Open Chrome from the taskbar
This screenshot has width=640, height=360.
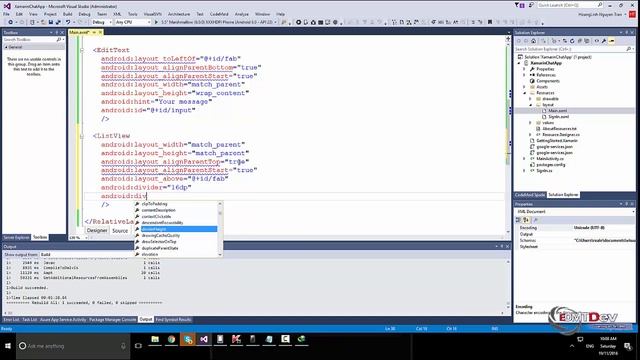pos(171,339)
